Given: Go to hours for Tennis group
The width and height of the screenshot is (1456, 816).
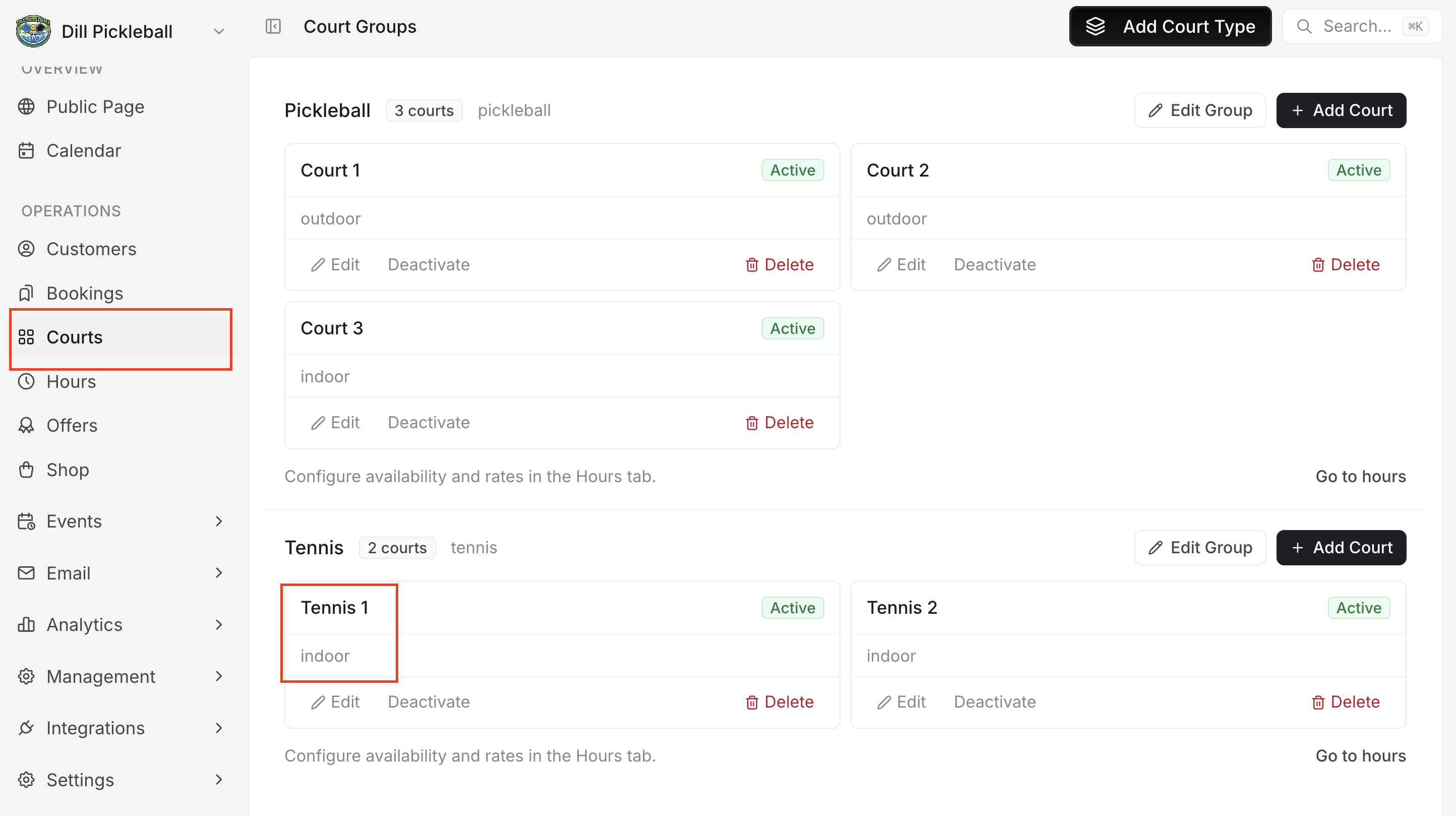Looking at the screenshot, I should click(1361, 755).
